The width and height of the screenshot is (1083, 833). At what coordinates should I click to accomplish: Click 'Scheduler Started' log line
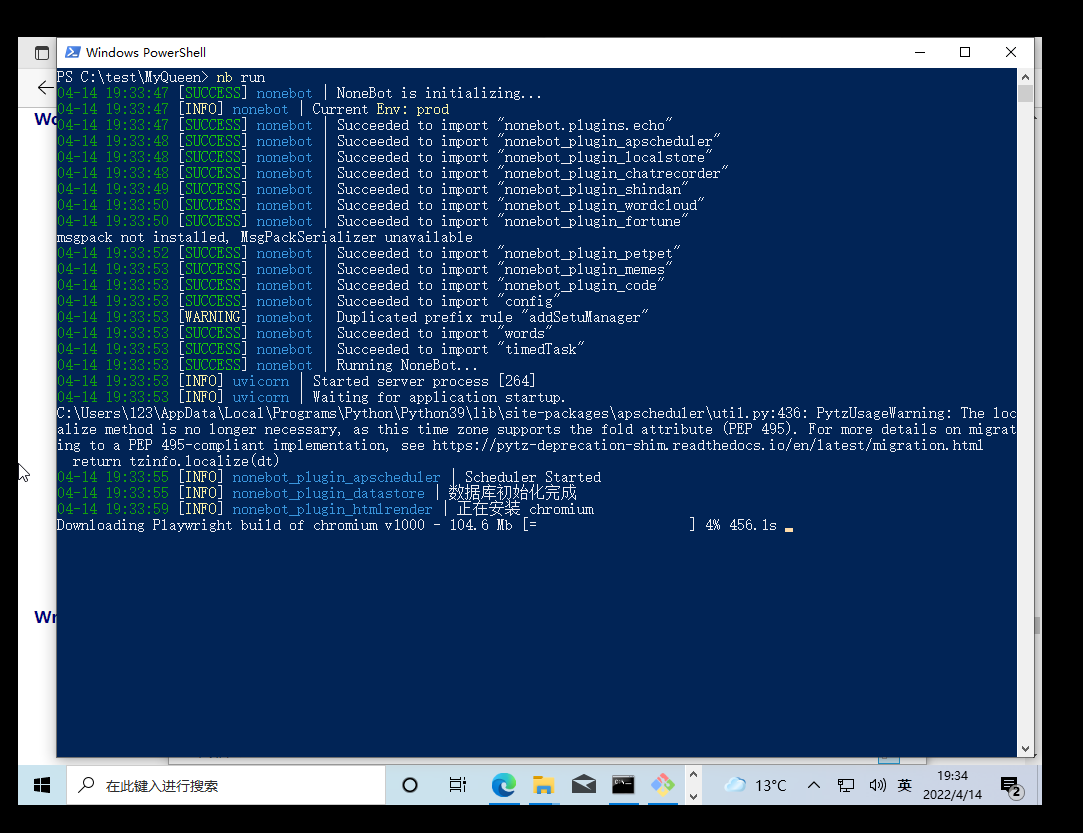(x=329, y=477)
